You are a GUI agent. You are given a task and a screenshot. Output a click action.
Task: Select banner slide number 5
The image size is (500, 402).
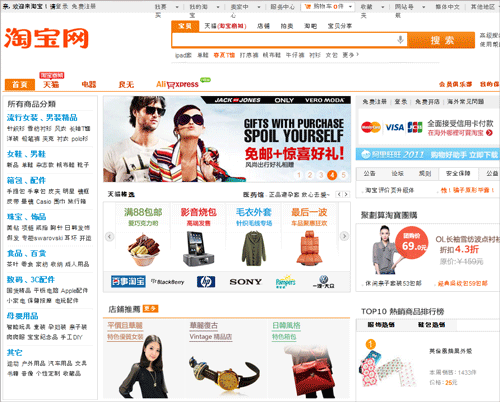click(343, 175)
